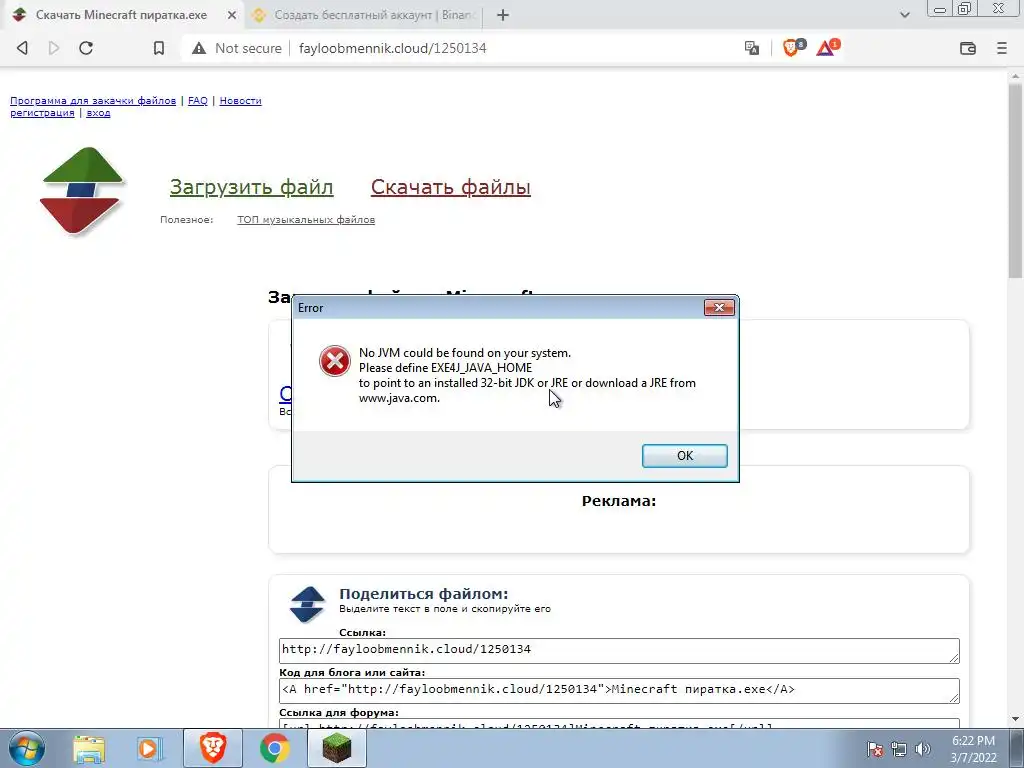Bookmark this page via the bookmark icon
1024x768 pixels.
[159, 48]
